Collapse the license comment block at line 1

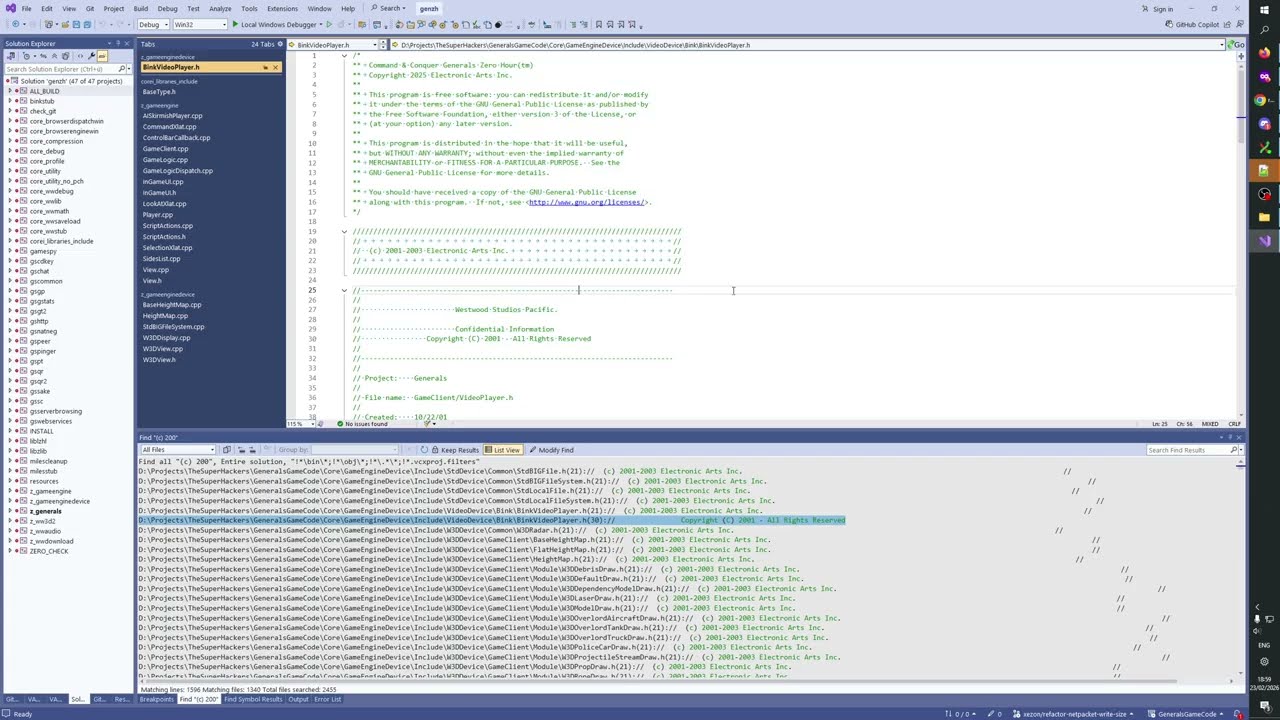pos(344,55)
